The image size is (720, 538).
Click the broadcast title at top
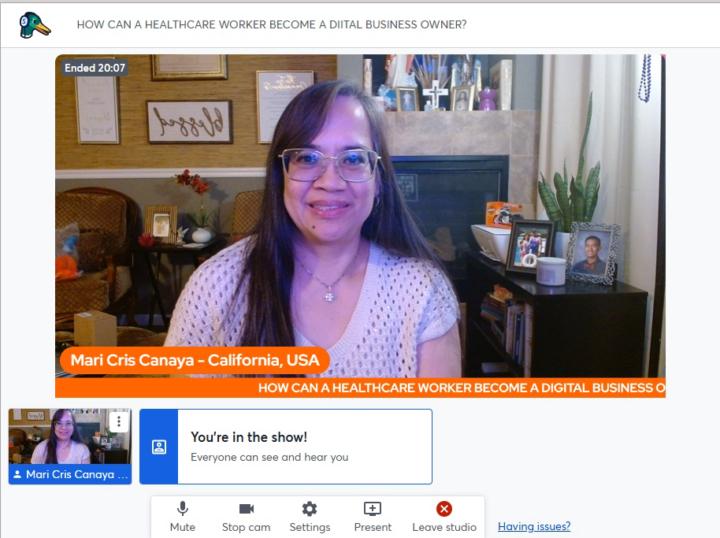click(x=271, y=25)
